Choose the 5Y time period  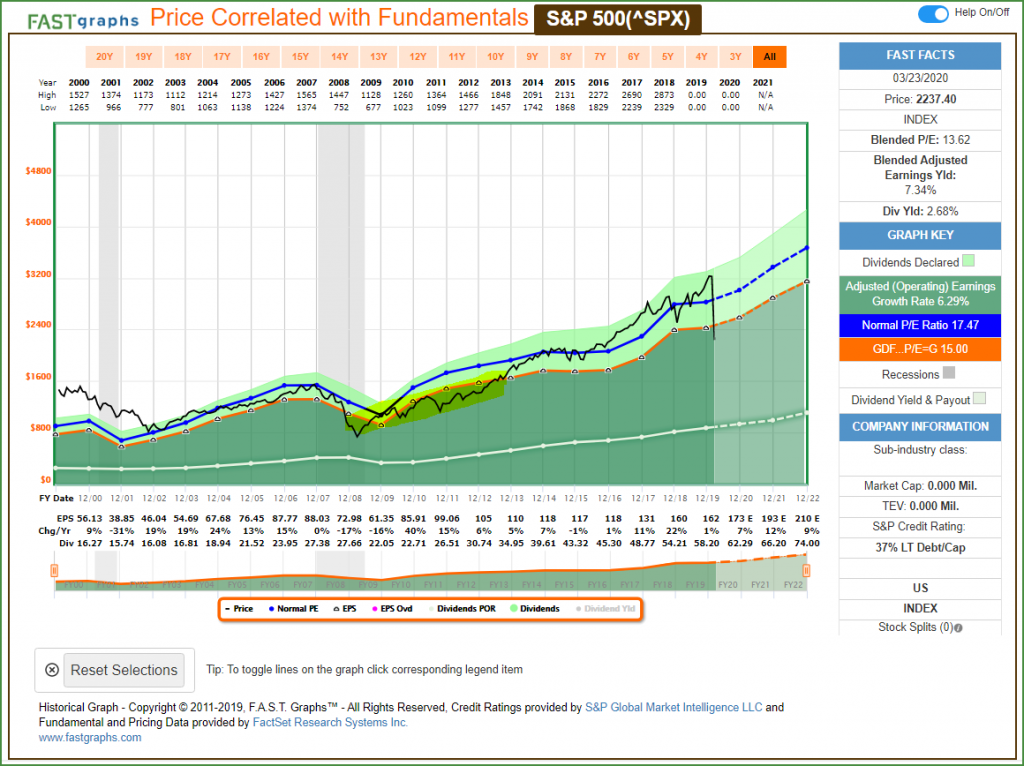[667, 57]
